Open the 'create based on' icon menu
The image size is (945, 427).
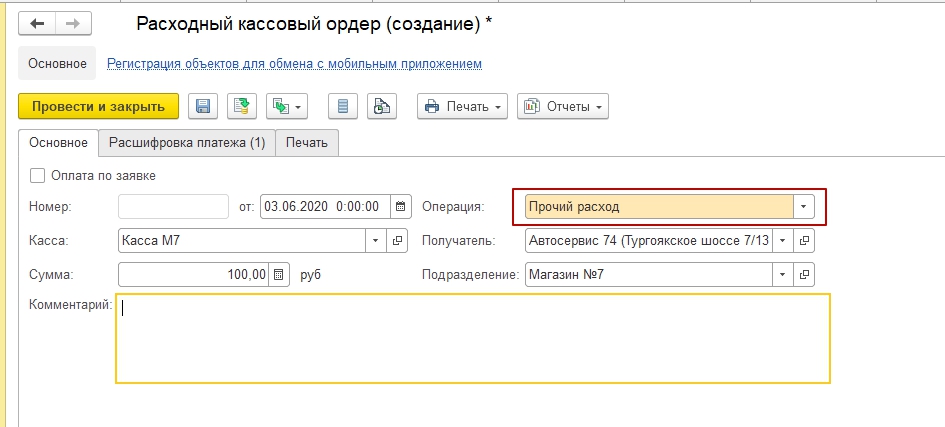[286, 107]
